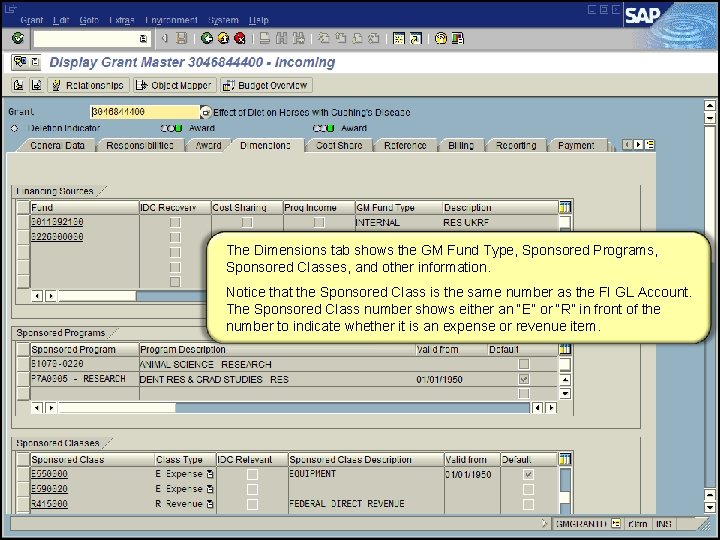Click the Find binoculars icon
The height and width of the screenshot is (540, 720).
pos(281,38)
